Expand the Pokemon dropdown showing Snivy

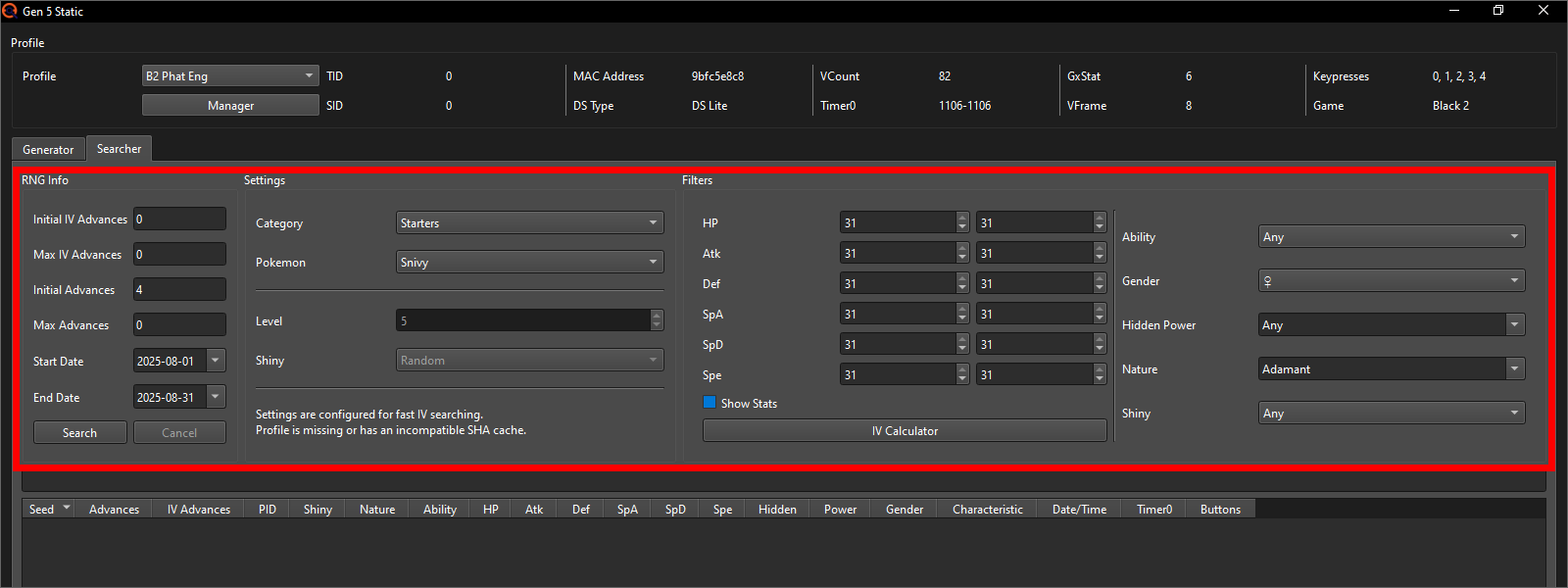[x=530, y=262]
